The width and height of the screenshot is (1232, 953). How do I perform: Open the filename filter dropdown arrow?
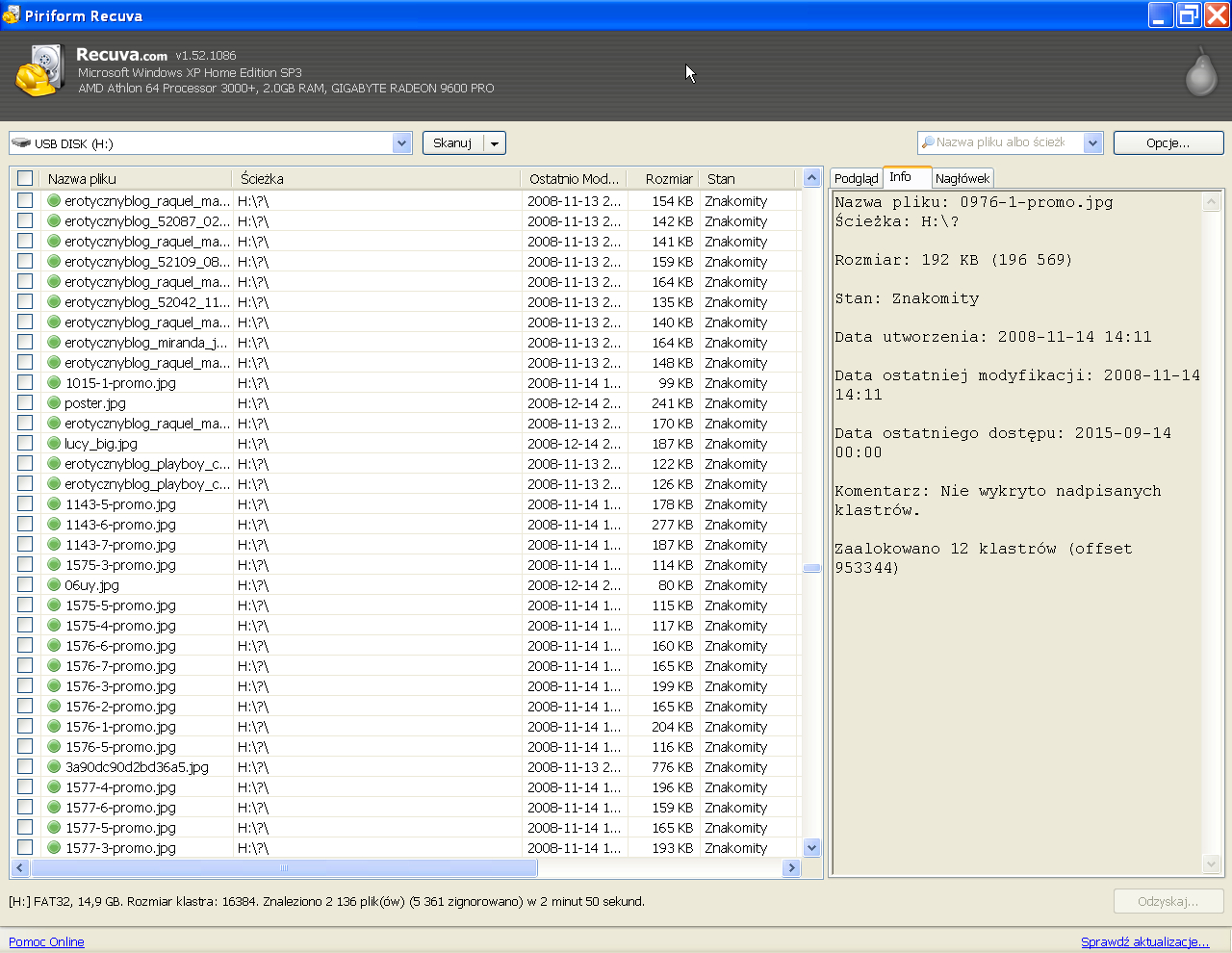1092,142
